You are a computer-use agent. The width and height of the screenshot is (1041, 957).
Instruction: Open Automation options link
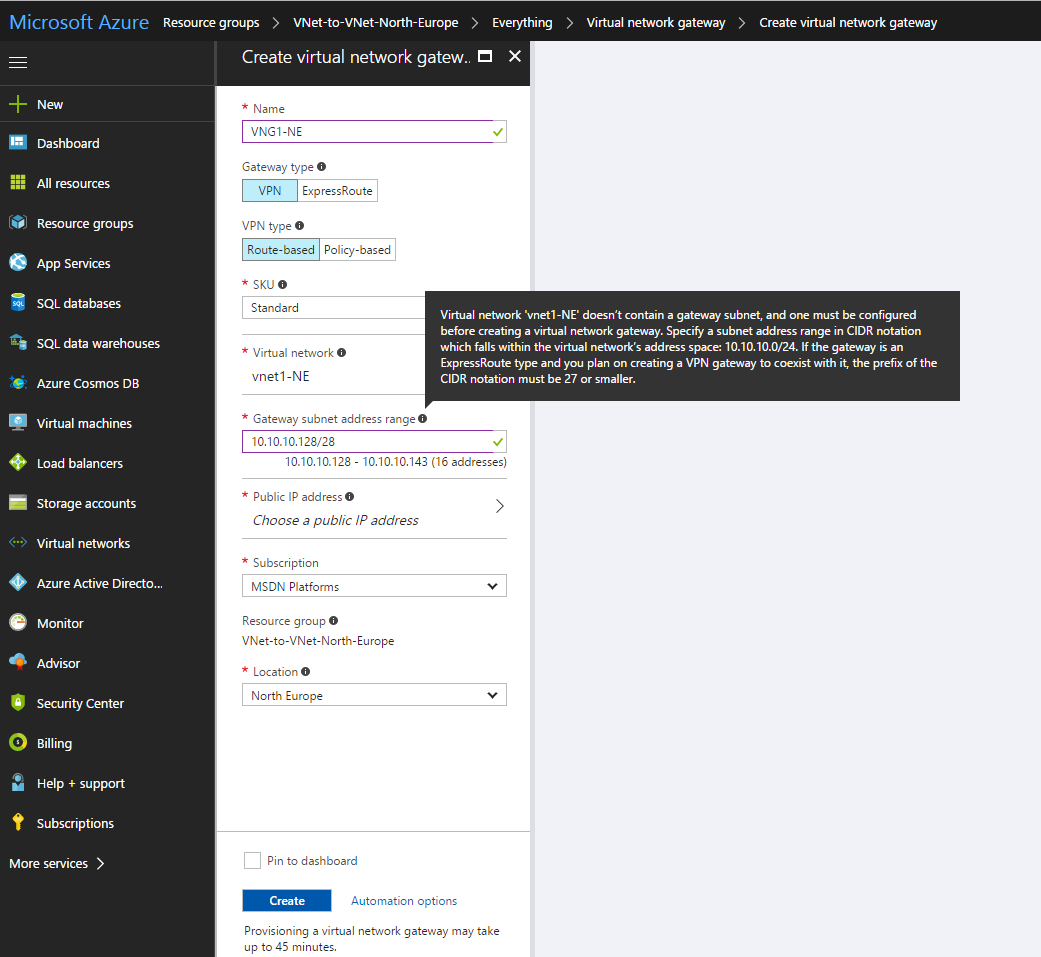404,901
